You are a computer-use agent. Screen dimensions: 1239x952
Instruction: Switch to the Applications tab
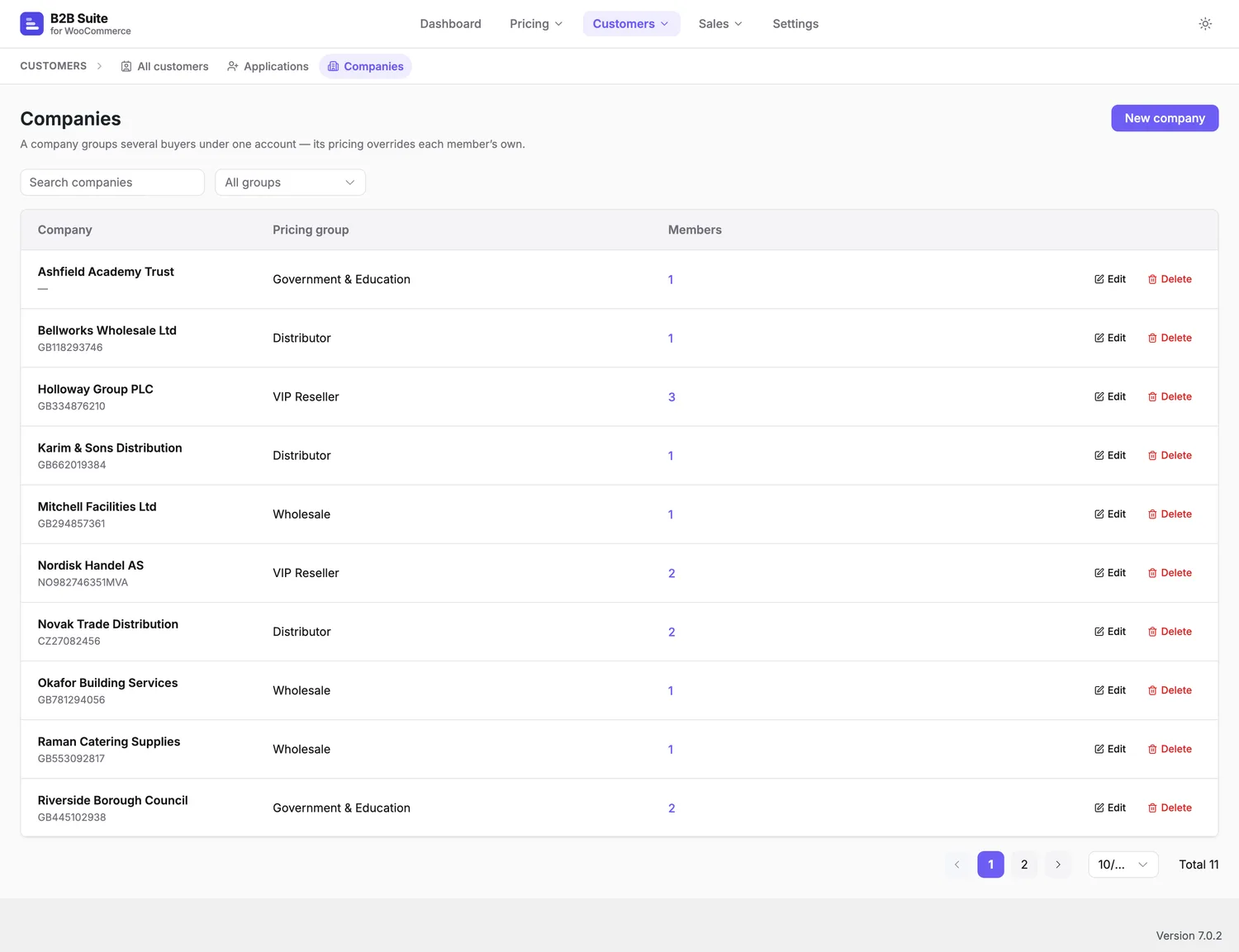coord(268,66)
